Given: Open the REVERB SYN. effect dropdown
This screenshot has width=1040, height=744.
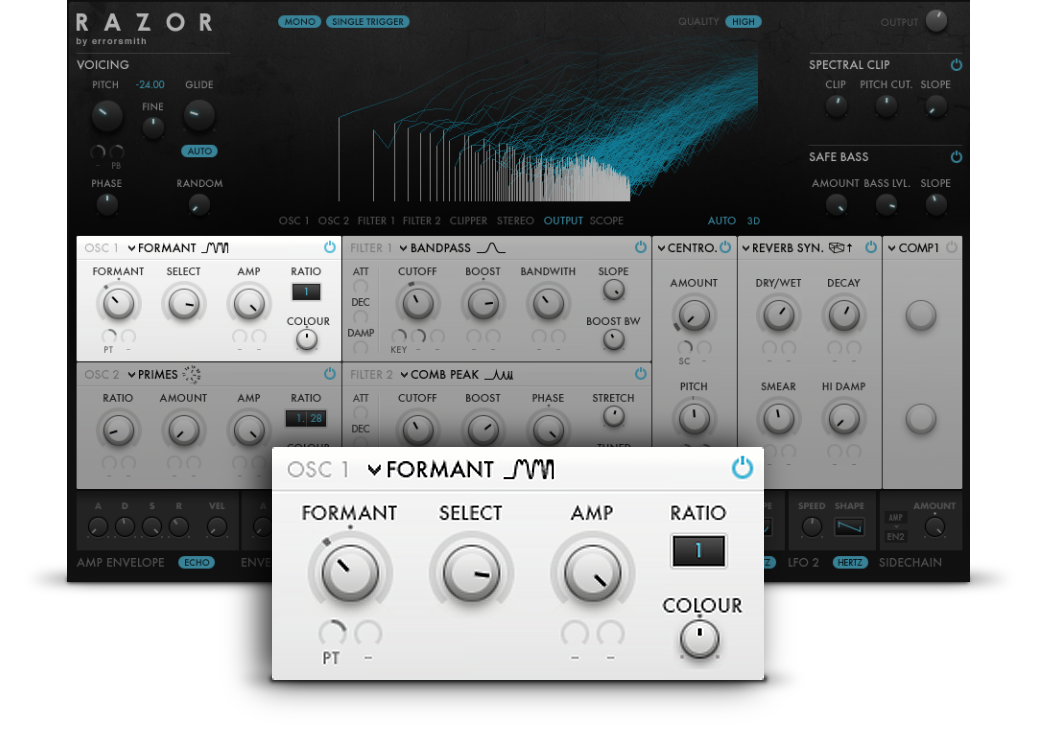Looking at the screenshot, I should tap(783, 248).
